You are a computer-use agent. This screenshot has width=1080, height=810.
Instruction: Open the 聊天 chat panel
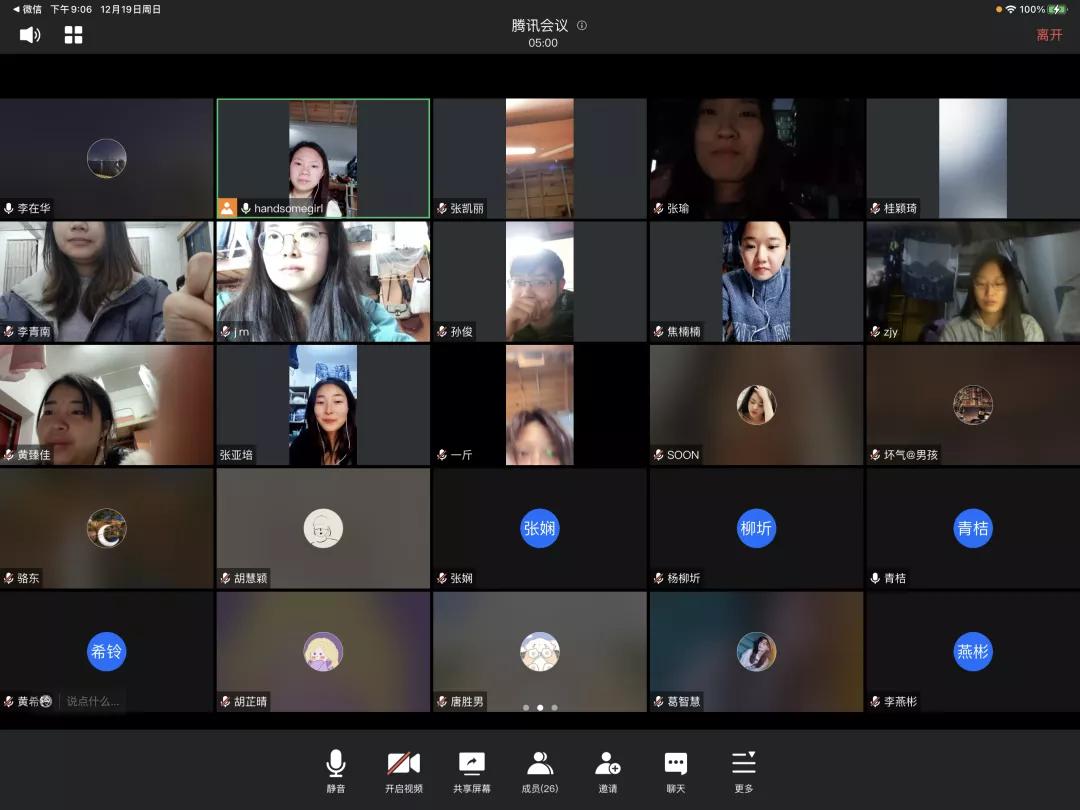coord(676,771)
